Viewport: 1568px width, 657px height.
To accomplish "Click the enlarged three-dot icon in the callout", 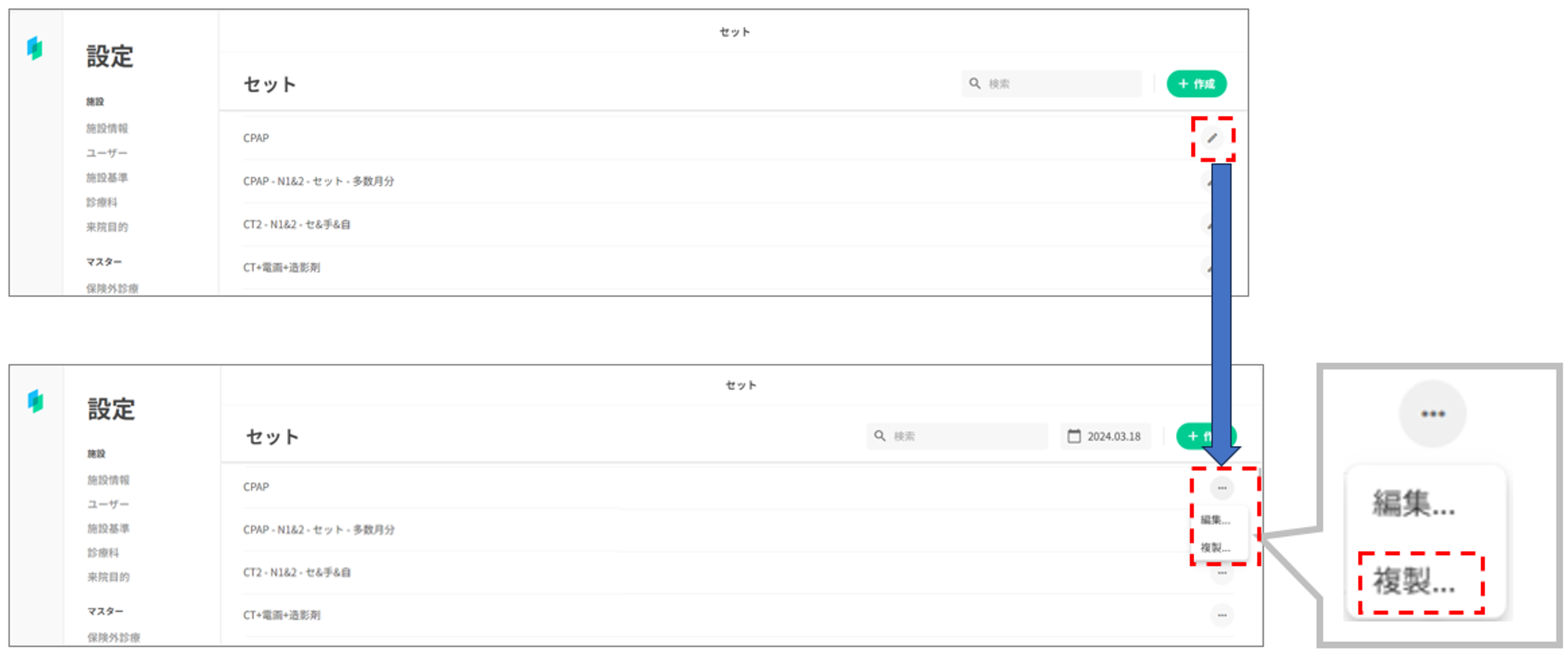I will pos(1432,414).
